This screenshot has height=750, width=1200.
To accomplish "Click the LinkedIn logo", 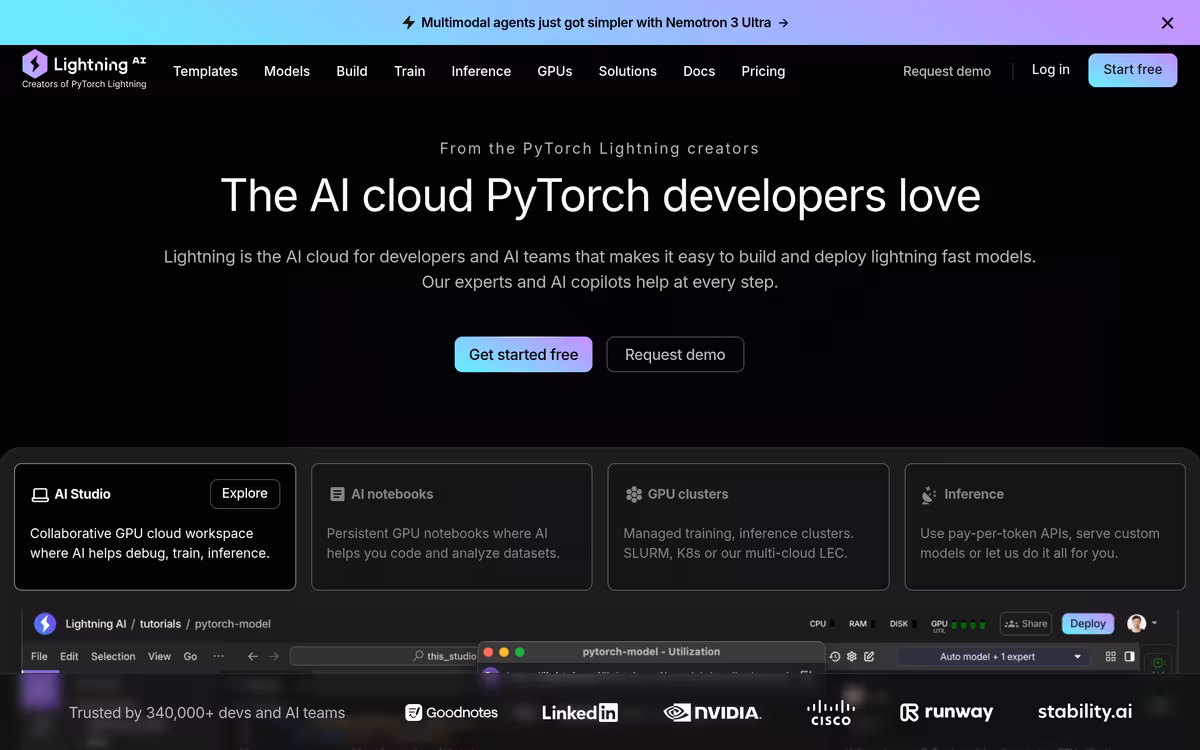I will tap(580, 713).
